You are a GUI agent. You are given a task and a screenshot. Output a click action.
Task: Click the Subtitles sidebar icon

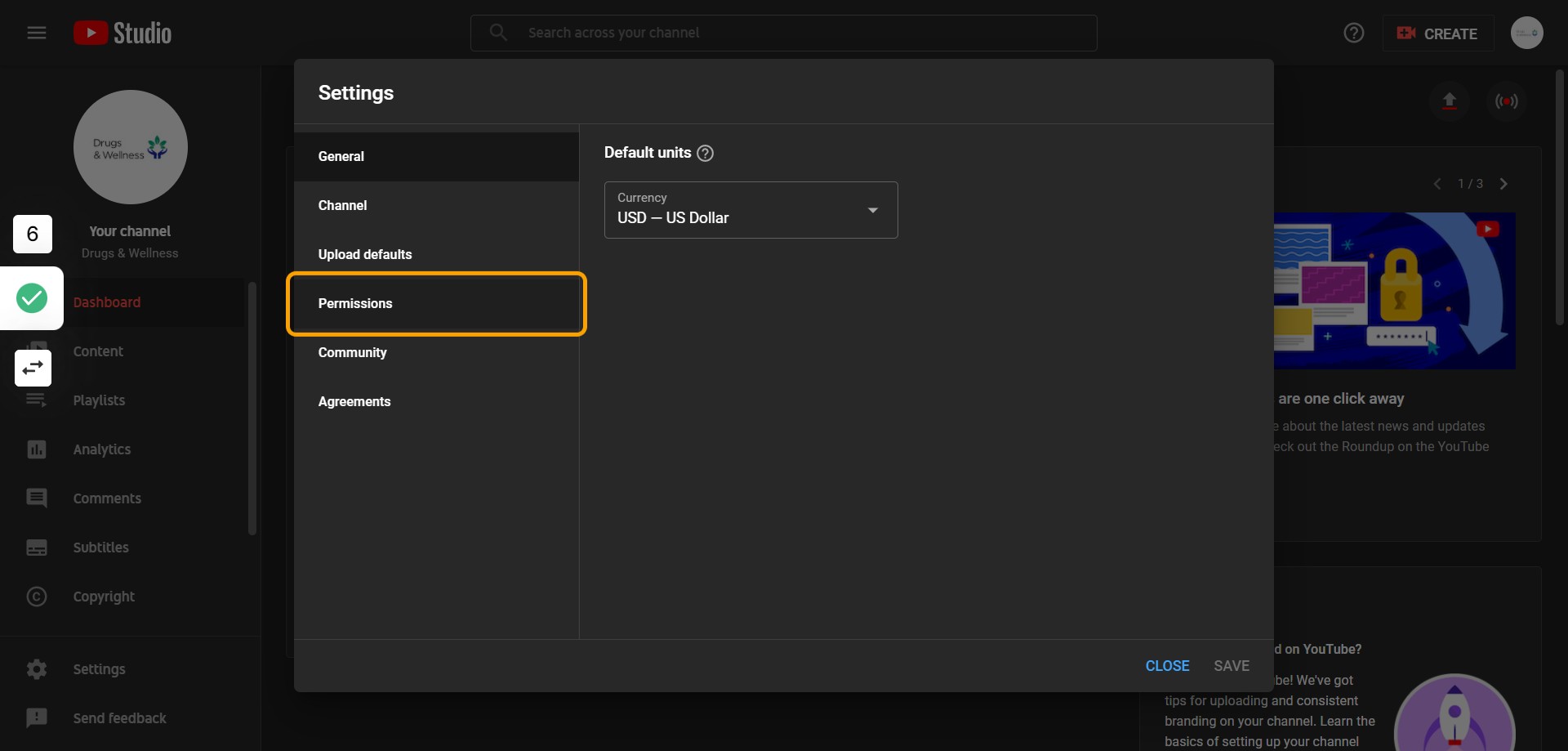coord(37,547)
